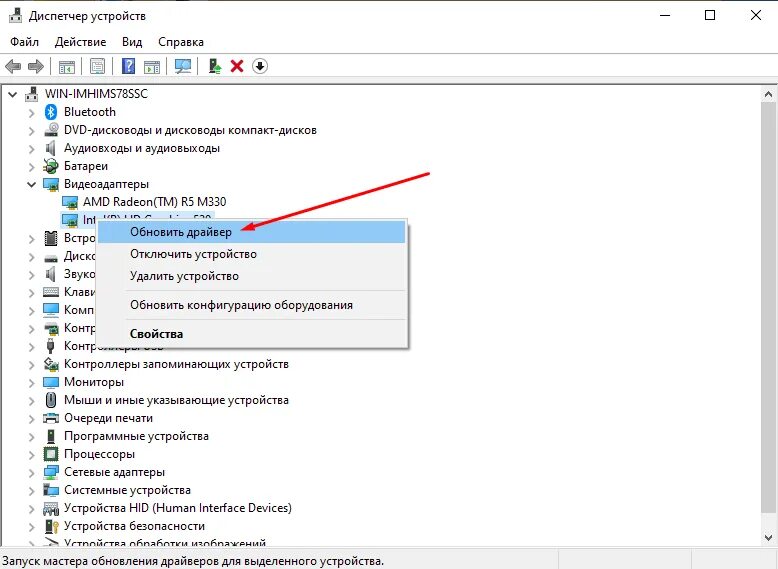The width and height of the screenshot is (778, 569).
Task: Click the Мониторы monitor icon
Action: 51,382
